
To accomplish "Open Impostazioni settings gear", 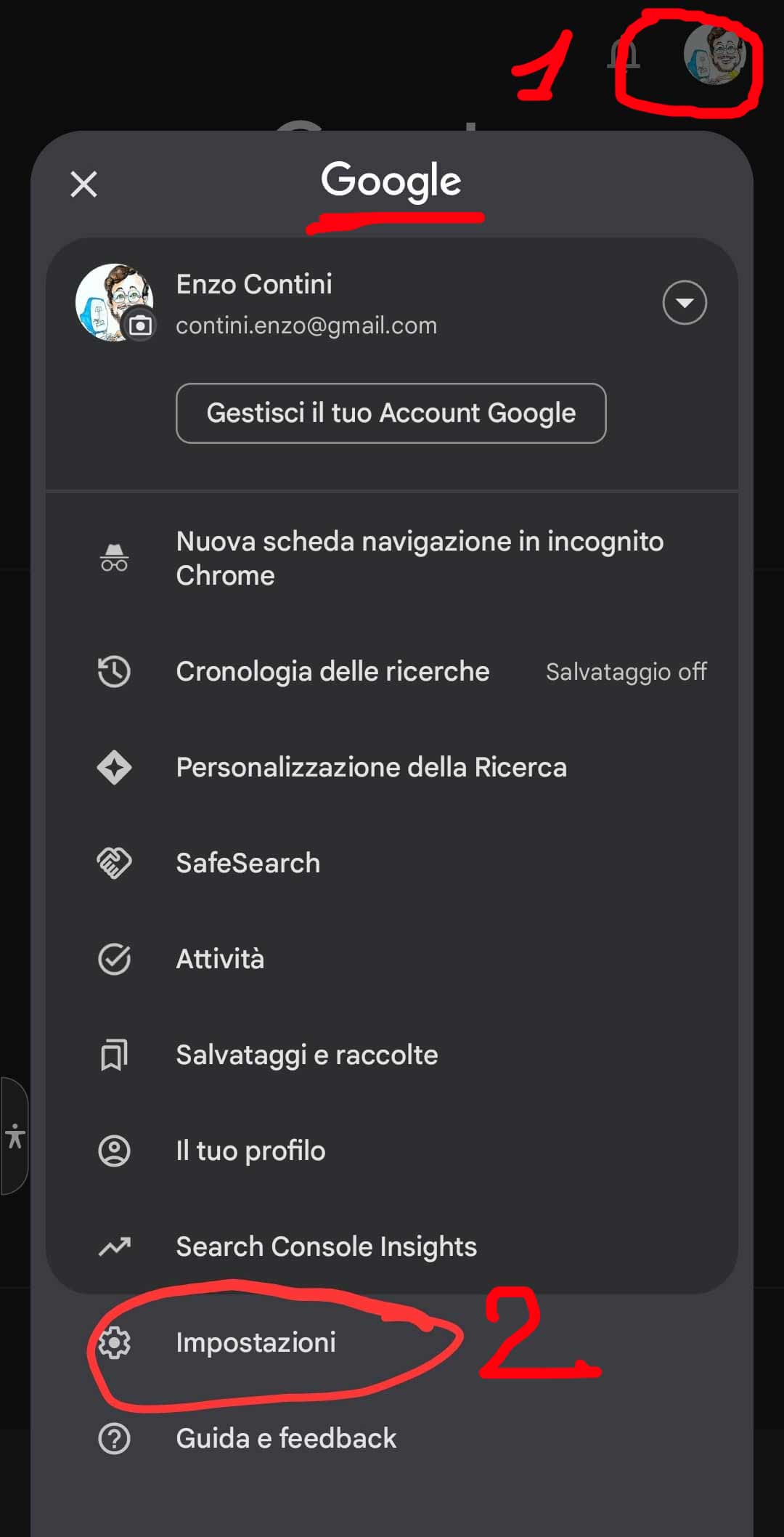I will pos(114,1342).
